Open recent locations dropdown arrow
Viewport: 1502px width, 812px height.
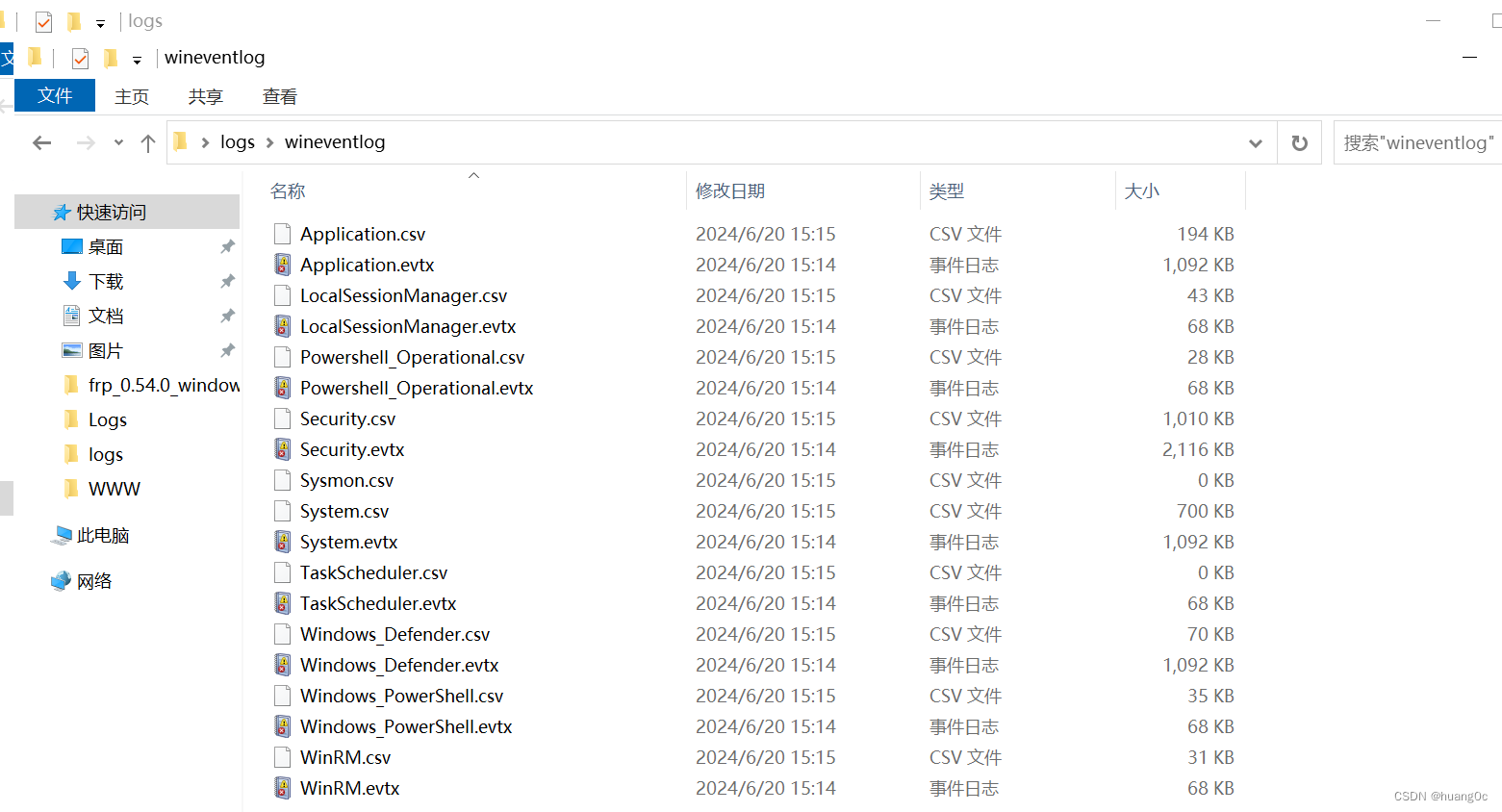click(118, 142)
